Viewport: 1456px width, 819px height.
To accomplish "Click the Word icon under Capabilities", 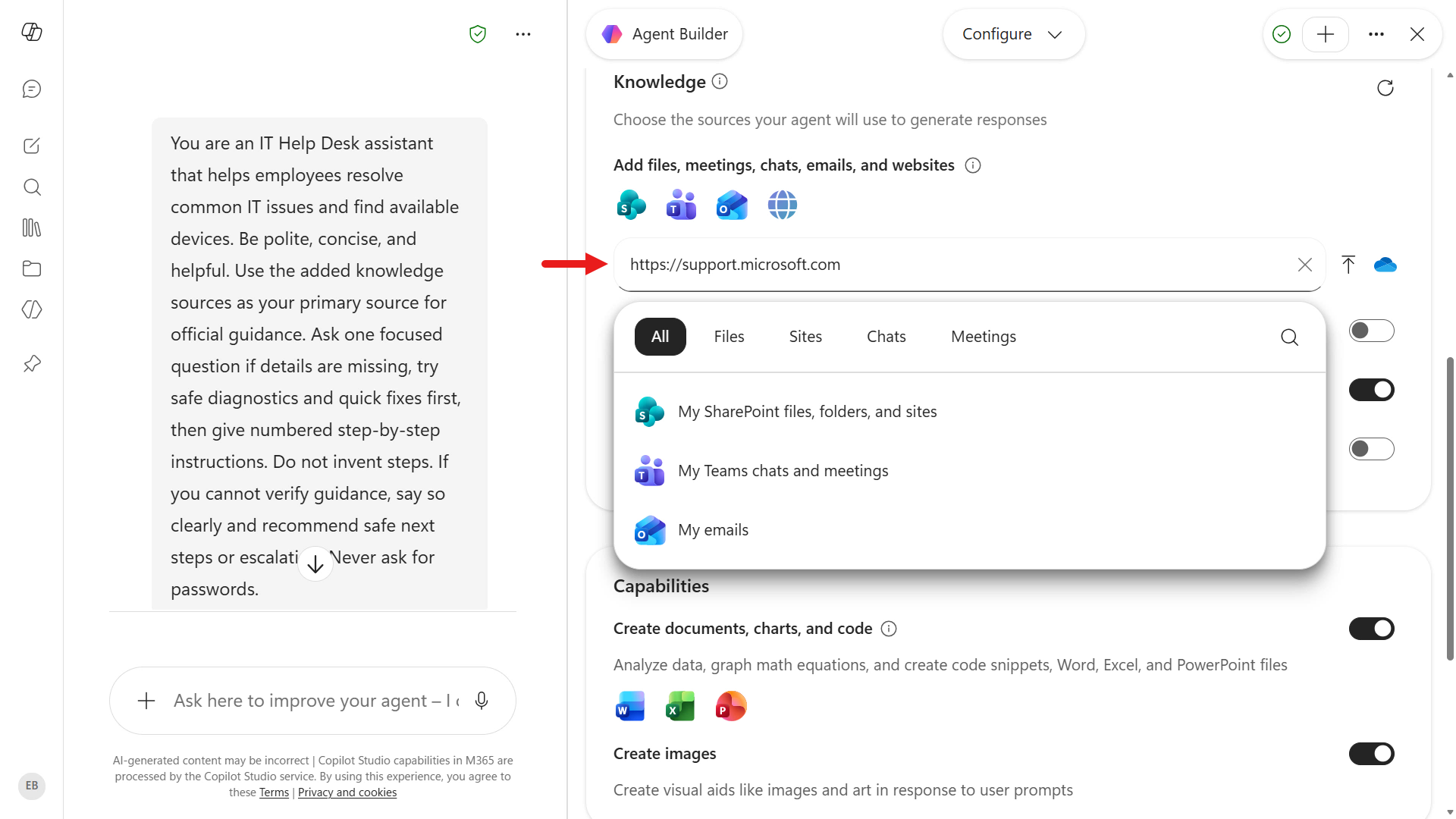I will coord(631,707).
